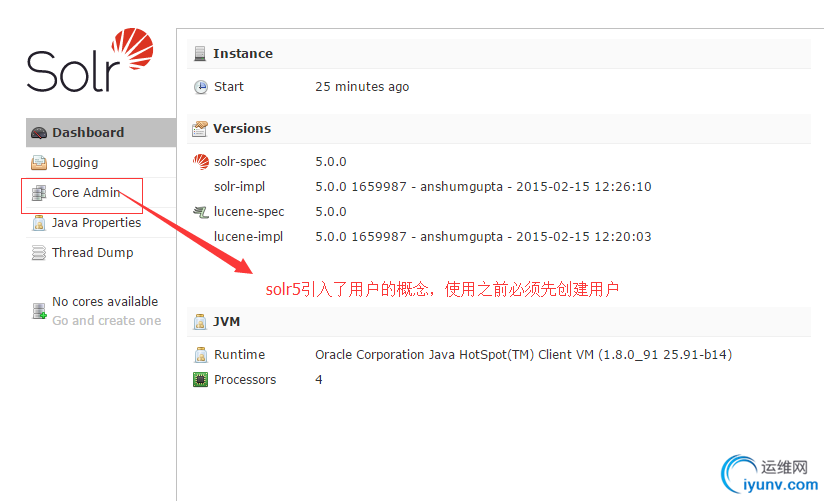
Task: Click 'No cores available' text
Action: (105, 301)
